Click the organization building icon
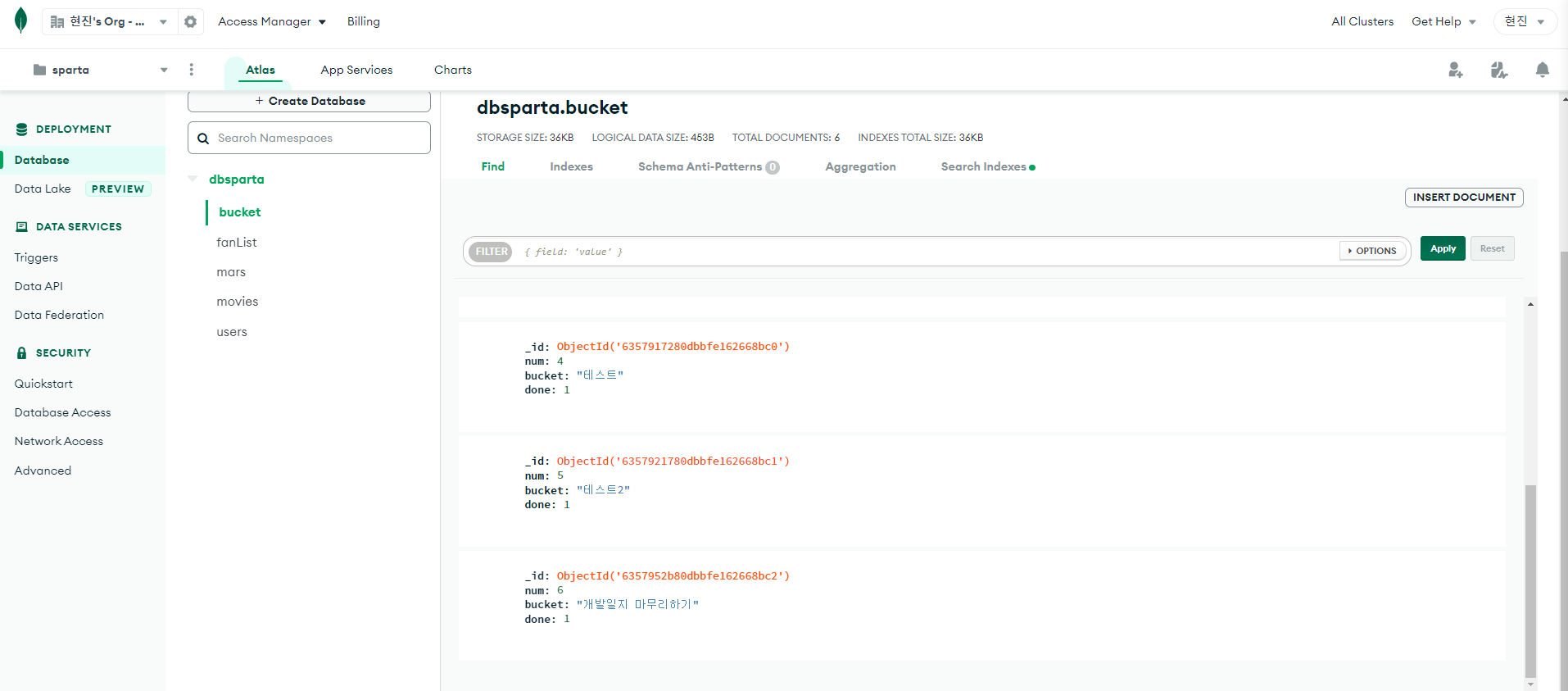This screenshot has width=1568, height=691. 57,21
